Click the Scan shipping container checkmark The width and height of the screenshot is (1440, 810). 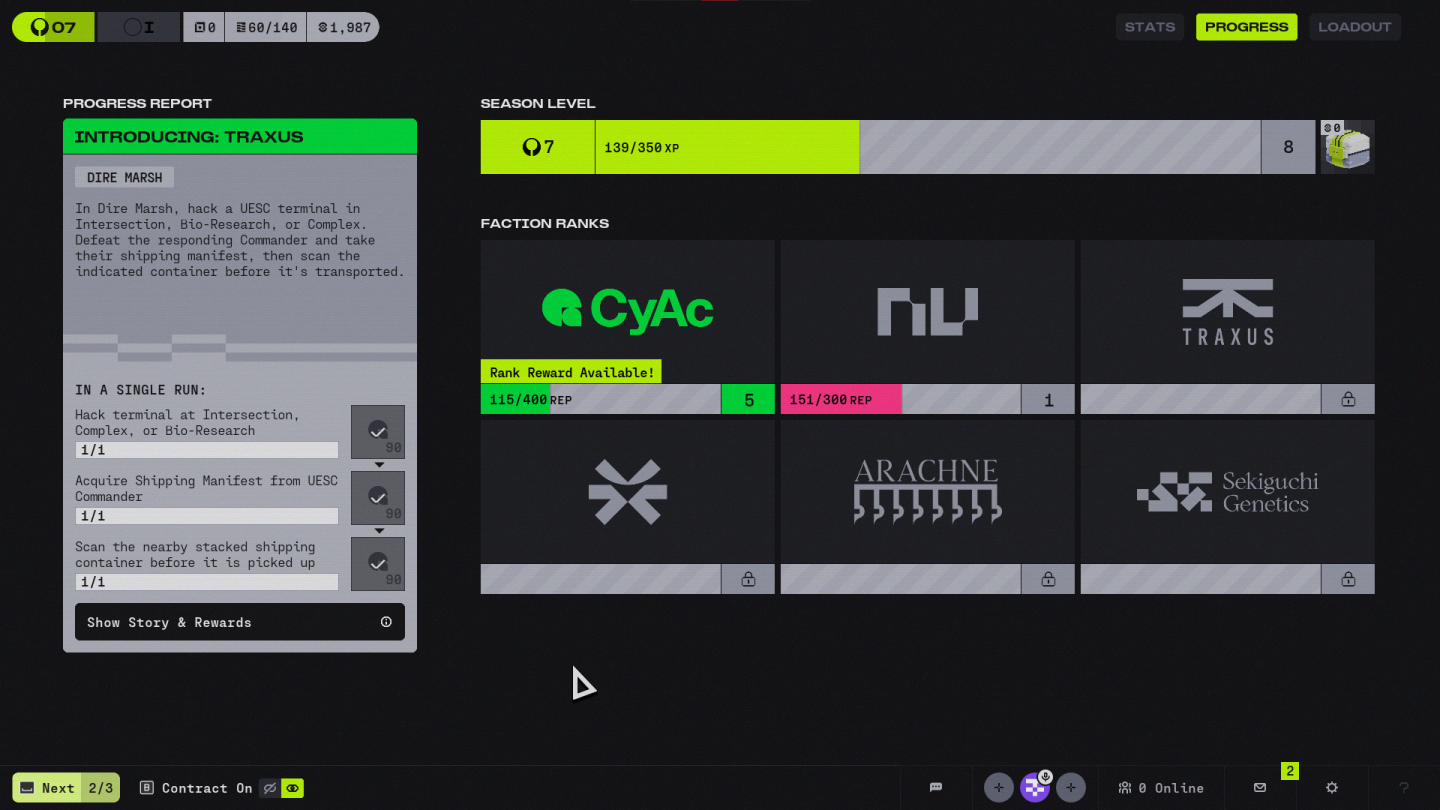click(x=378, y=563)
